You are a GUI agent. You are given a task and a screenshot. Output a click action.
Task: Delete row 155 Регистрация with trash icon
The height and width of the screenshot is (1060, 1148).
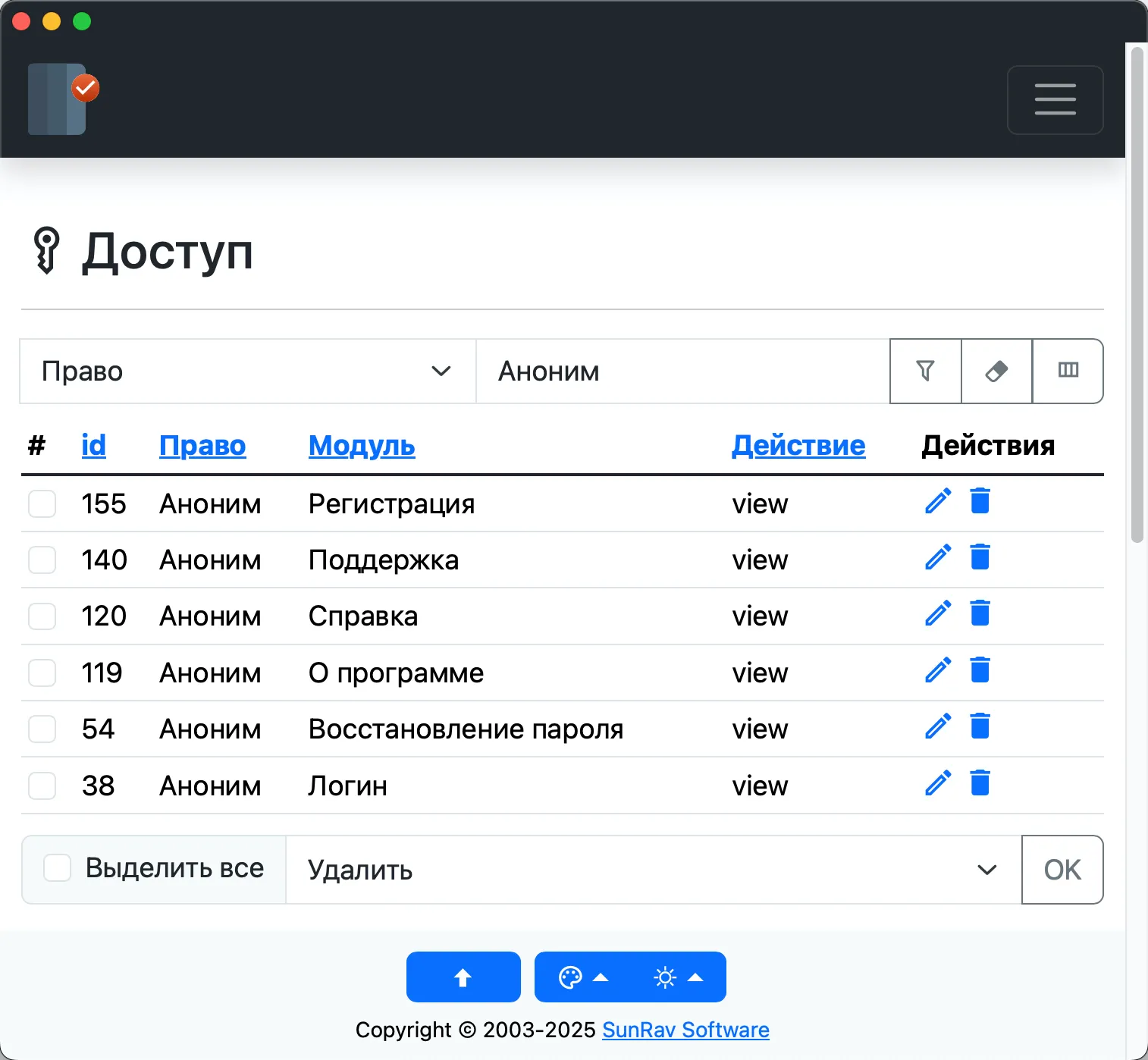coord(980,500)
